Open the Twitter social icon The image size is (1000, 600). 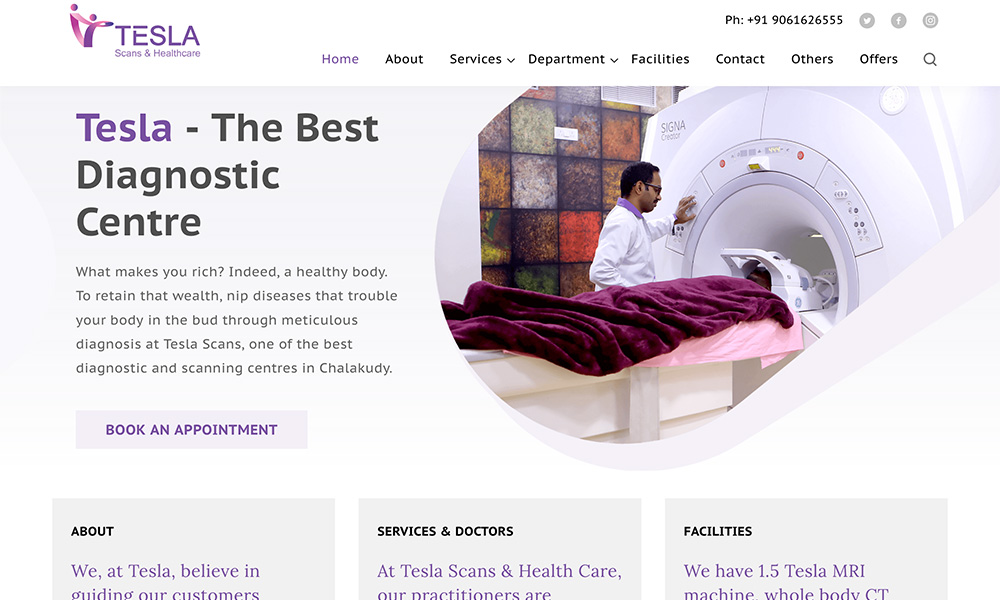867,20
